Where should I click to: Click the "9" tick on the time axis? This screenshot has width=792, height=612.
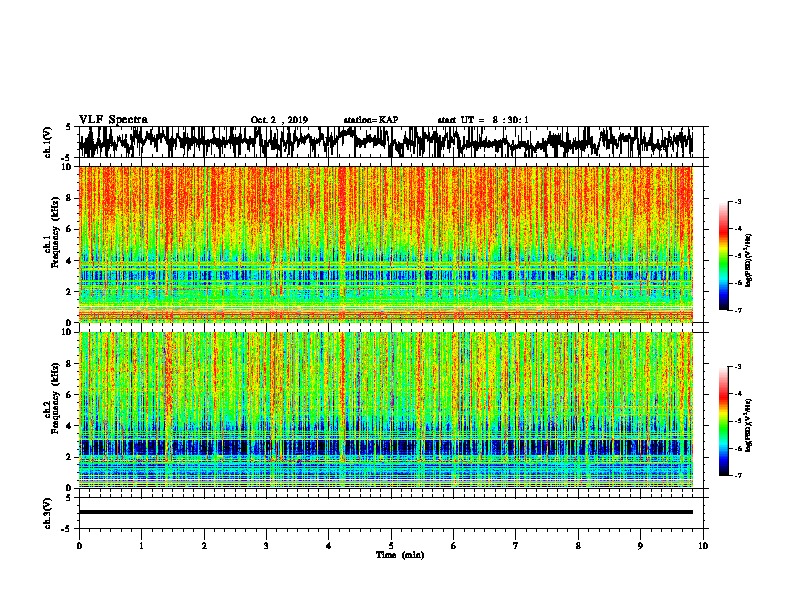click(x=640, y=545)
